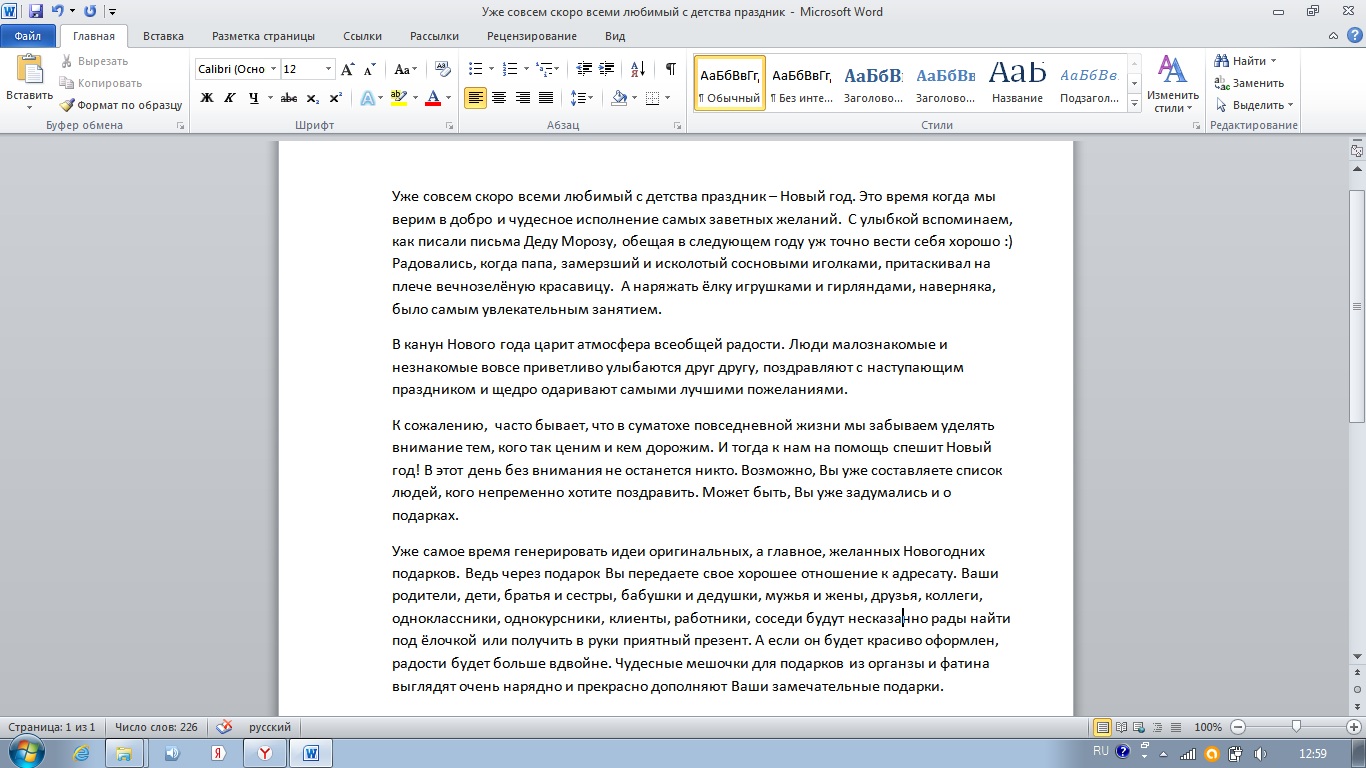This screenshot has width=1366, height=768.
Task: Toggle subscript x₂ formatting
Action: tap(312, 98)
